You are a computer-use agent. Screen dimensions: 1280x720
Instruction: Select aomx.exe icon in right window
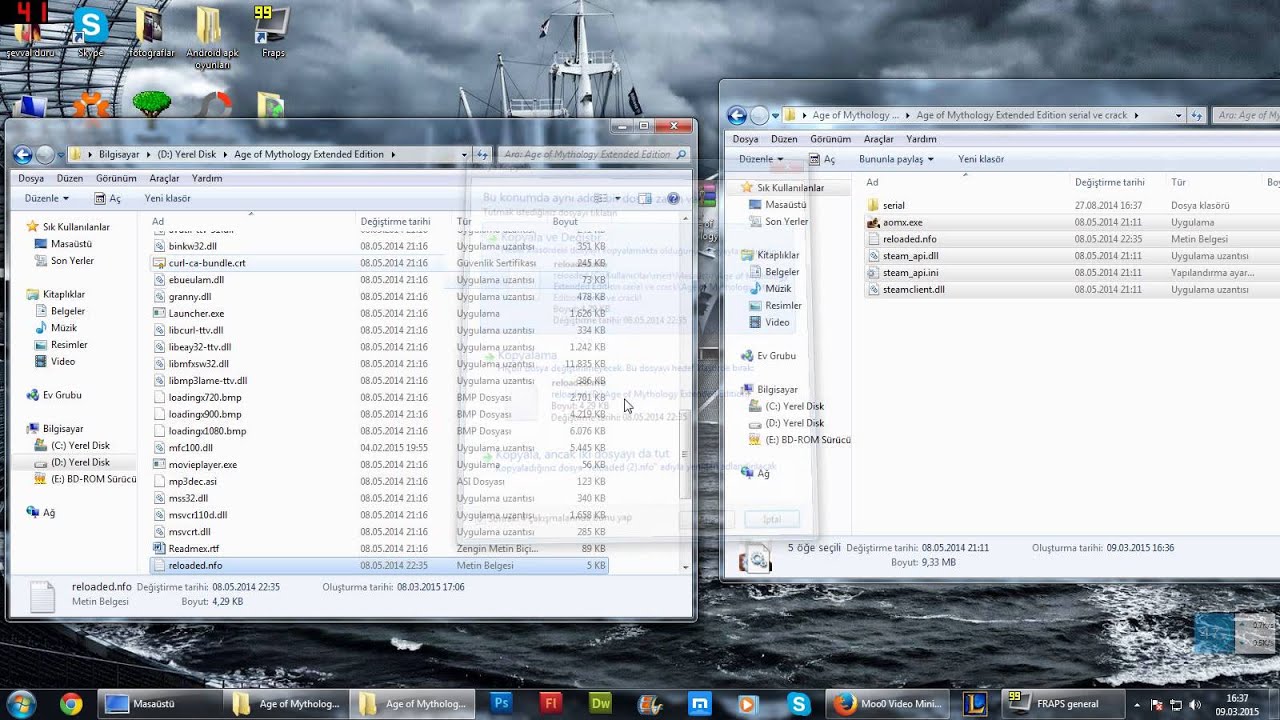click(x=873, y=222)
